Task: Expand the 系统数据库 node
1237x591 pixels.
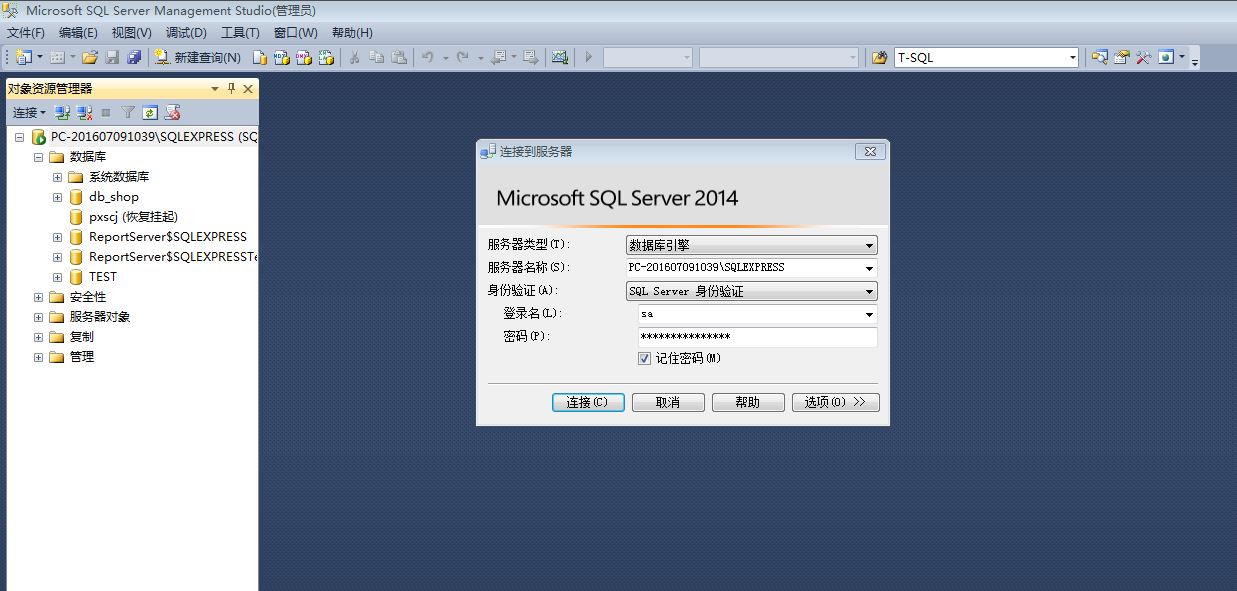Action: pyautogui.click(x=58, y=177)
